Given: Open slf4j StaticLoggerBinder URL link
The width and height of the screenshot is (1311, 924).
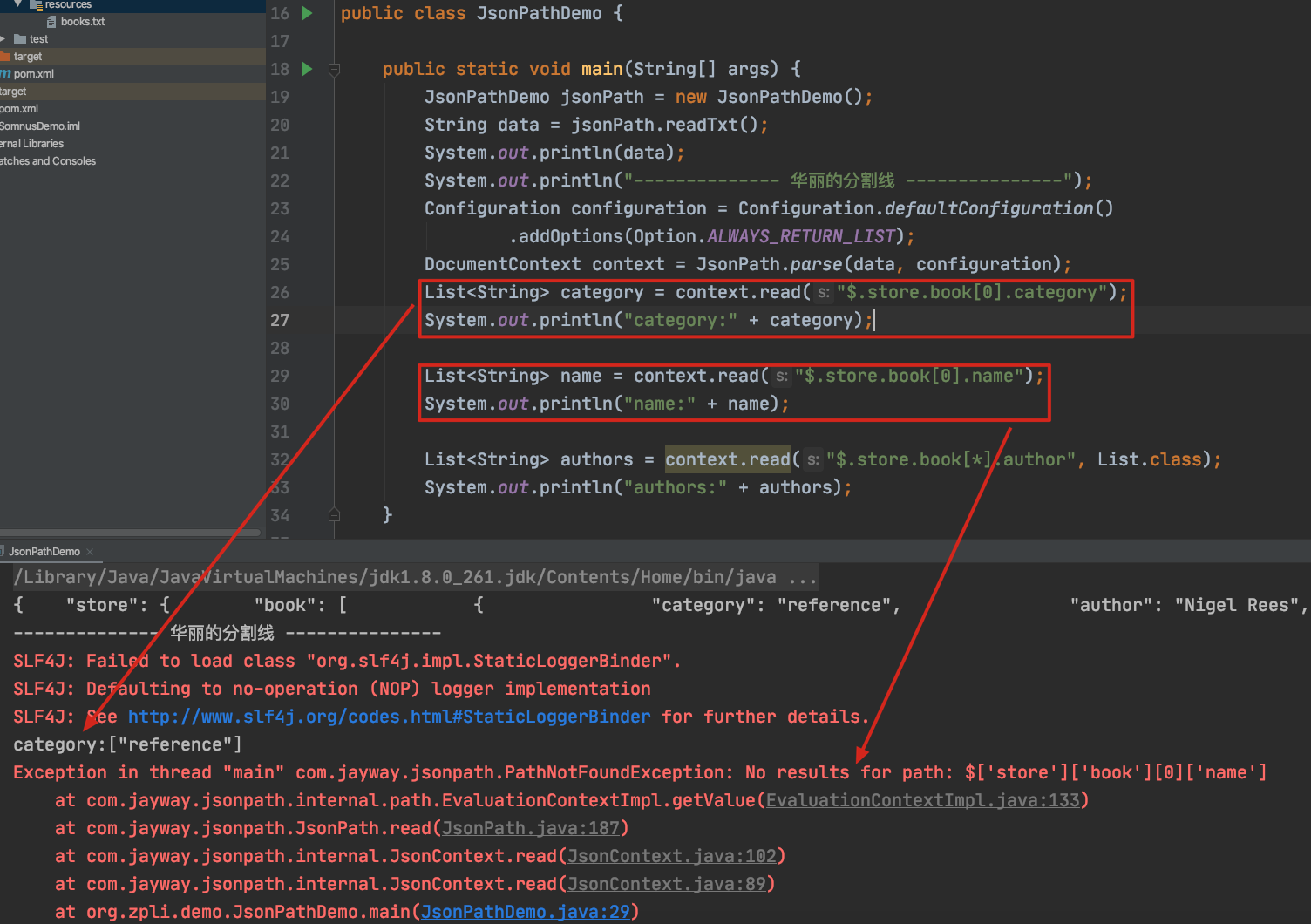Looking at the screenshot, I should pos(389,717).
